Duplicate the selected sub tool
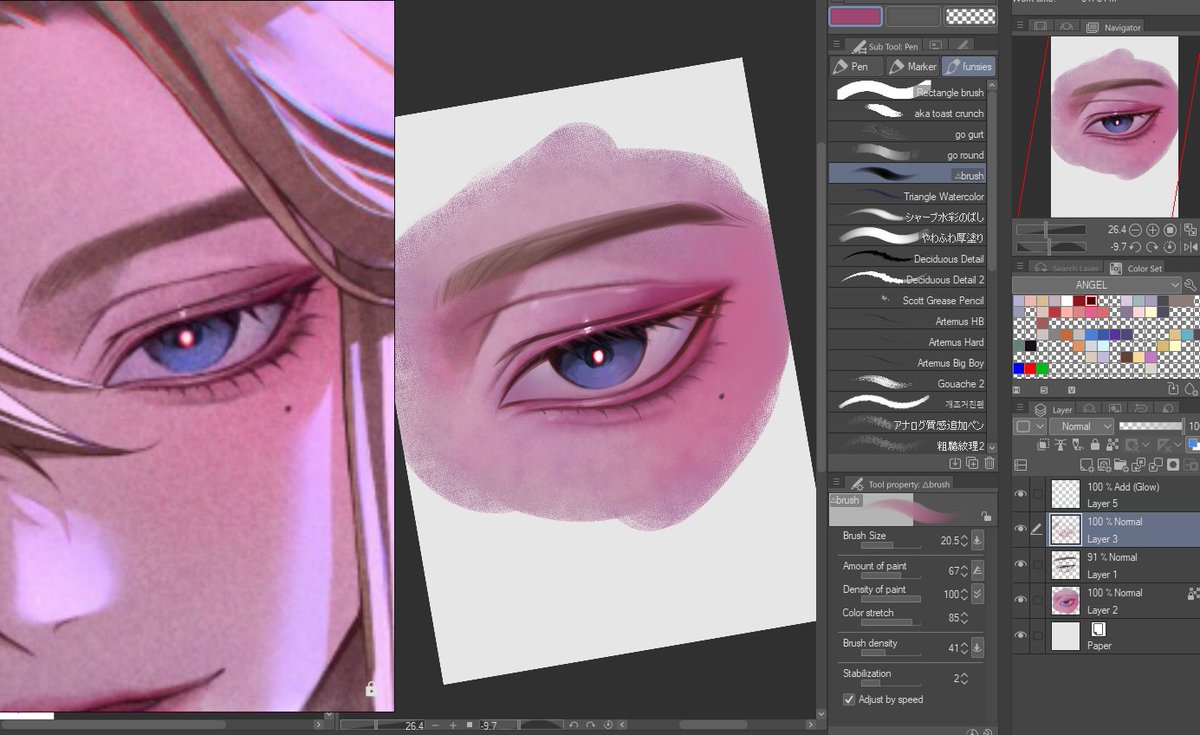 pos(972,463)
